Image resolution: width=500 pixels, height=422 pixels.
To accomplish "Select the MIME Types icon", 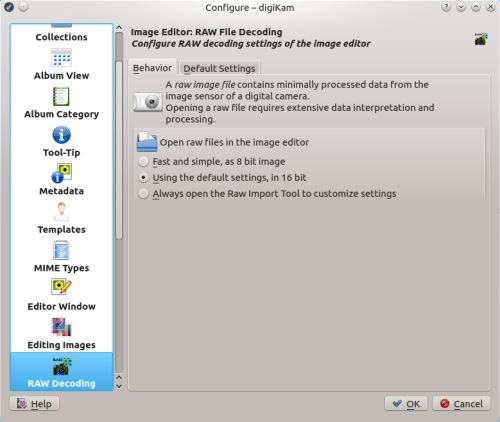I will point(61,250).
